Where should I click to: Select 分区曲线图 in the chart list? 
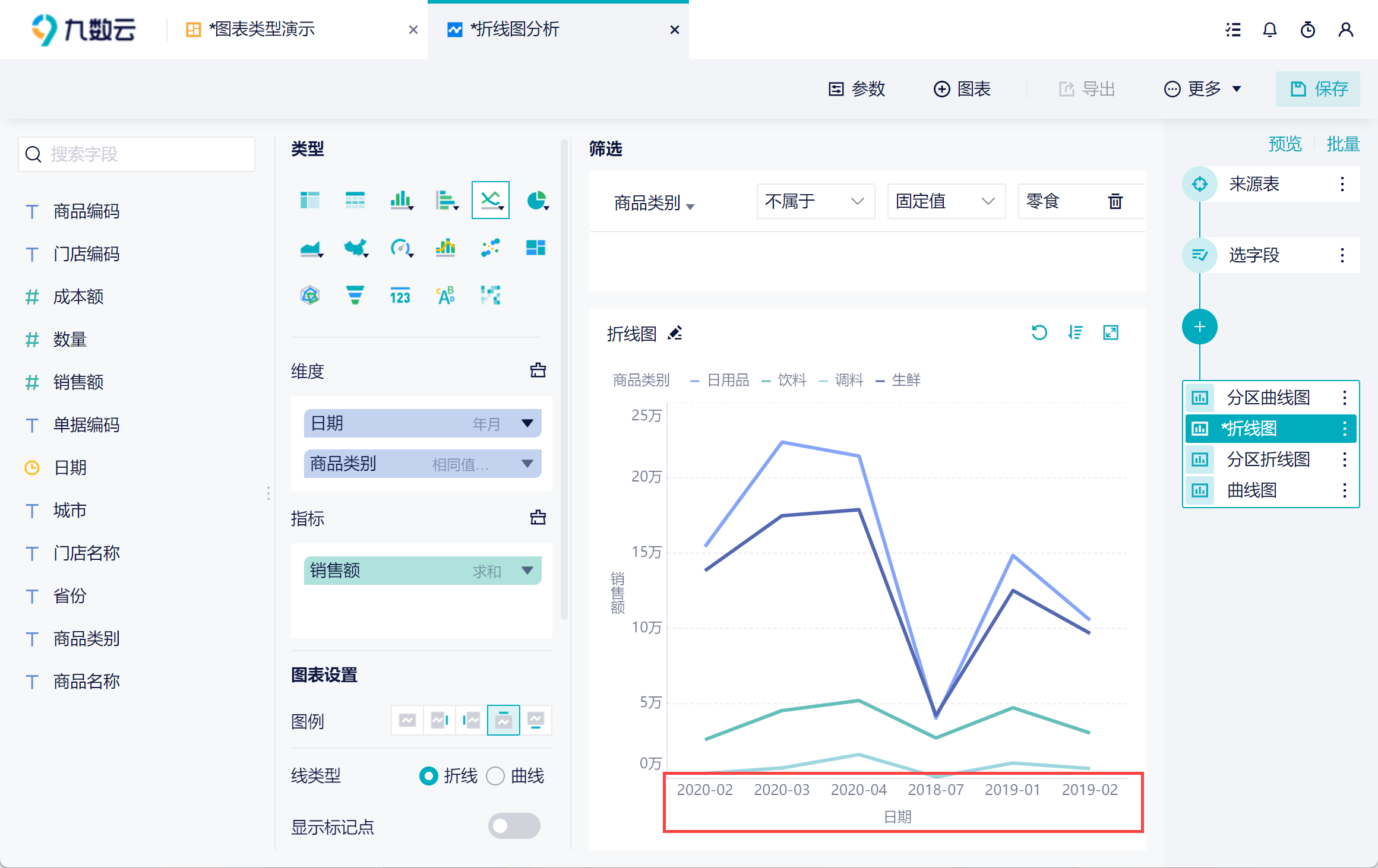point(1268,398)
